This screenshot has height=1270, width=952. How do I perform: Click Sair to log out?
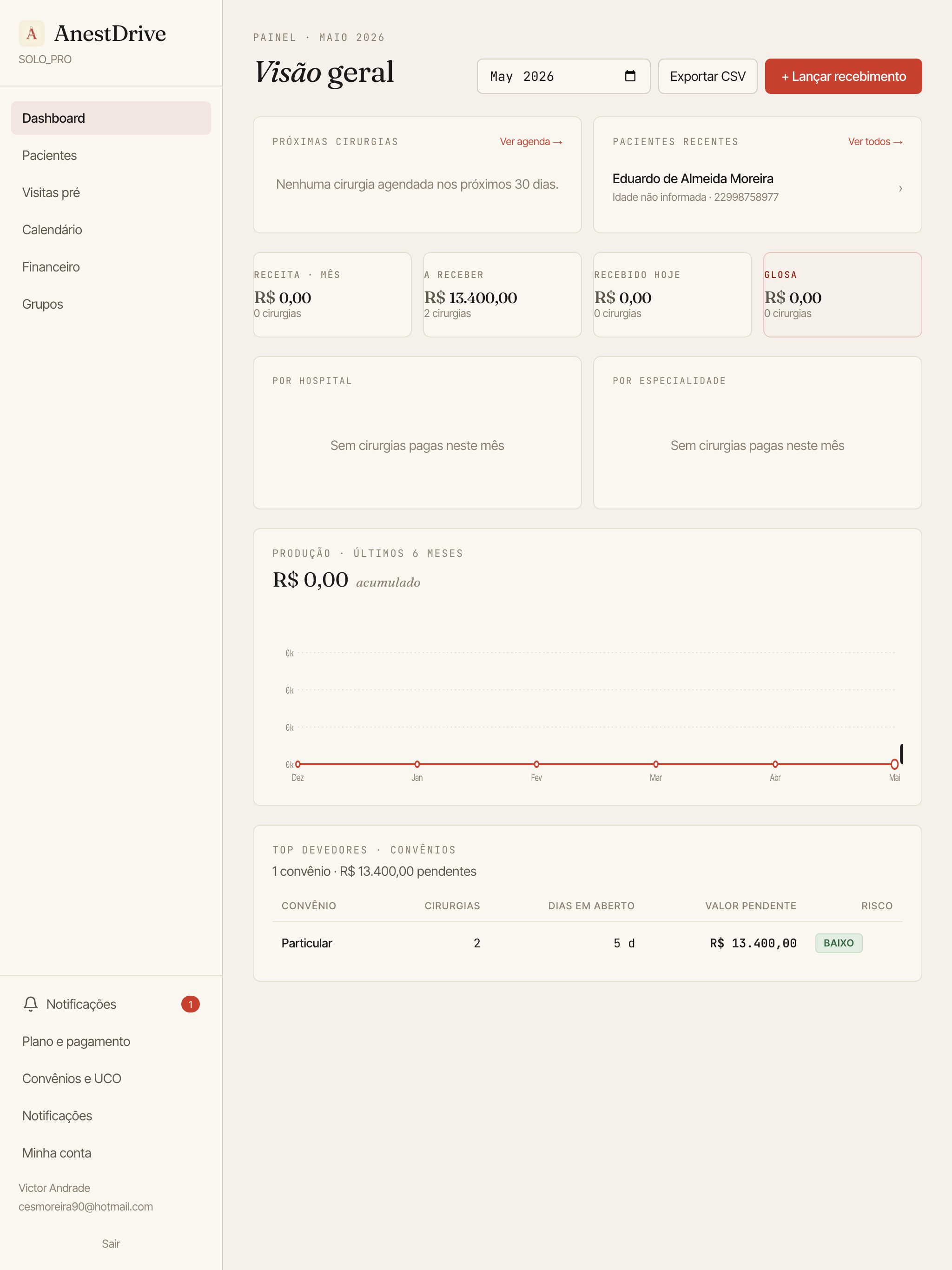[x=111, y=1244]
